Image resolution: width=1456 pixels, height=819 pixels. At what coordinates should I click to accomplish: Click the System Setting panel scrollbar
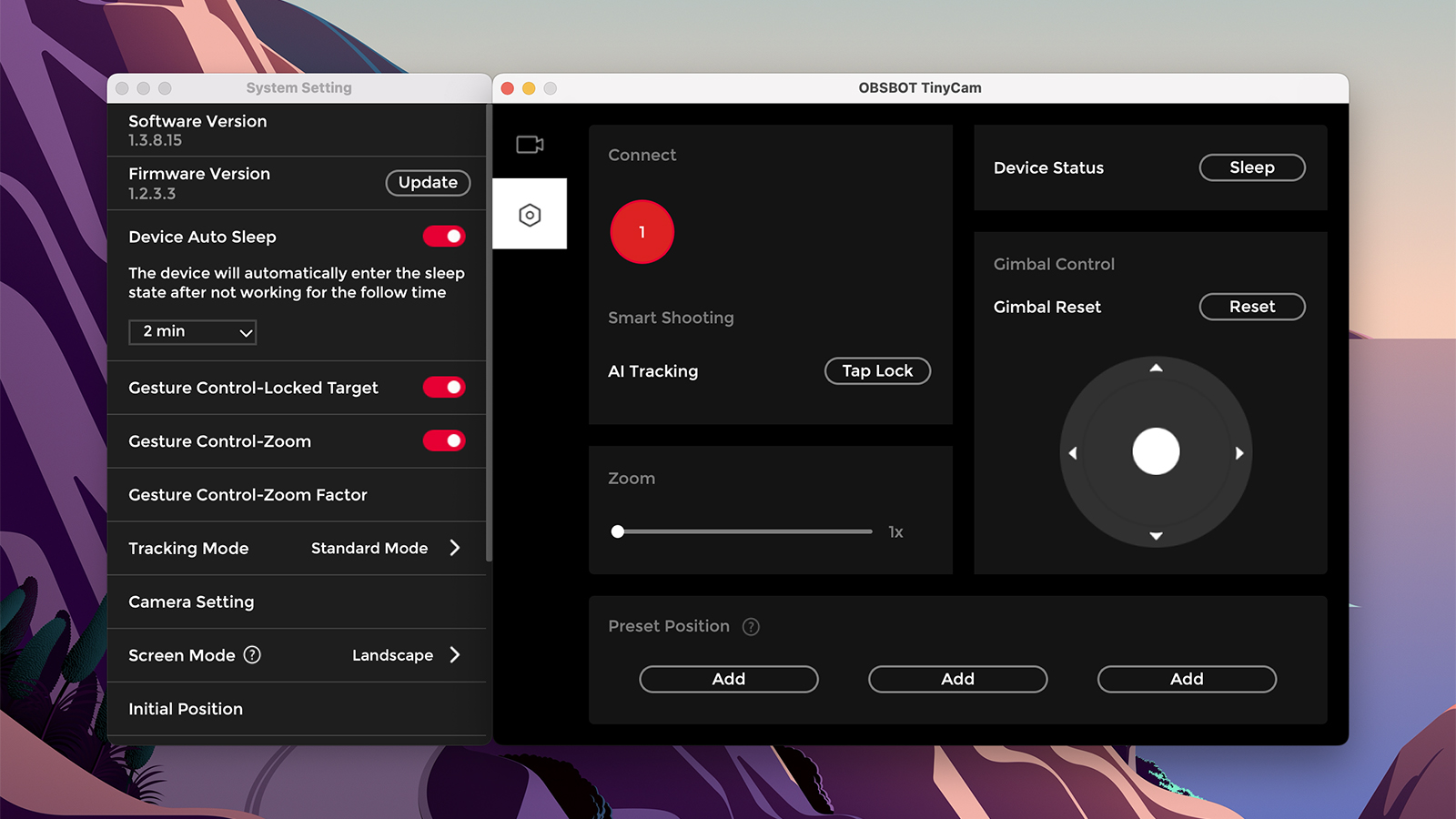pos(489,333)
